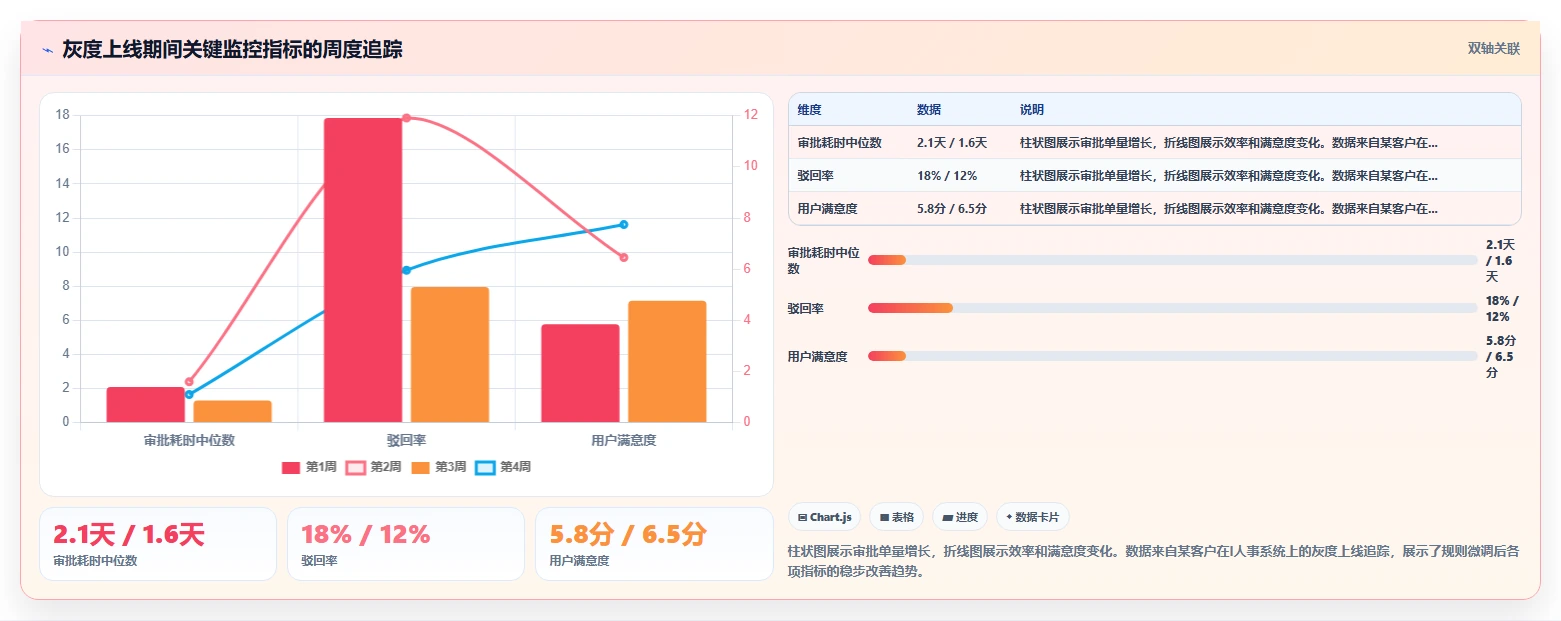Viewport: 1561px width, 621px height.
Task: Click the description paragraph starting with 柱状图展示
Action: [x=1154, y=561]
